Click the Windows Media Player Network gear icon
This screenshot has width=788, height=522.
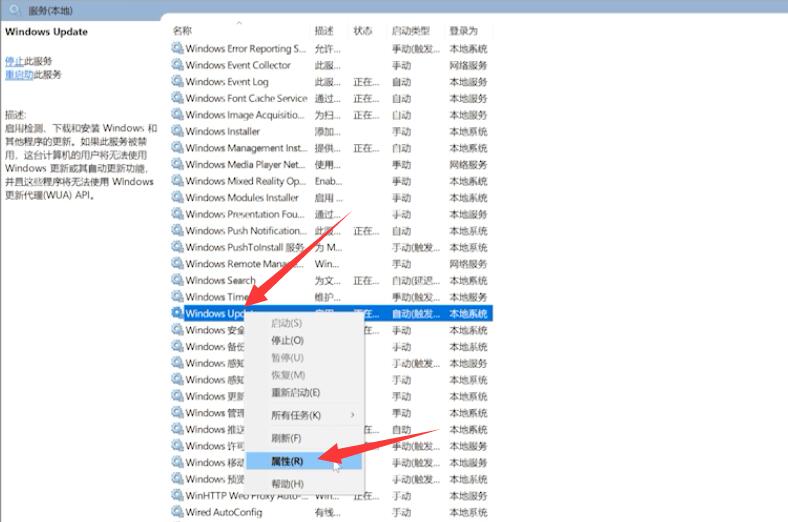177,164
